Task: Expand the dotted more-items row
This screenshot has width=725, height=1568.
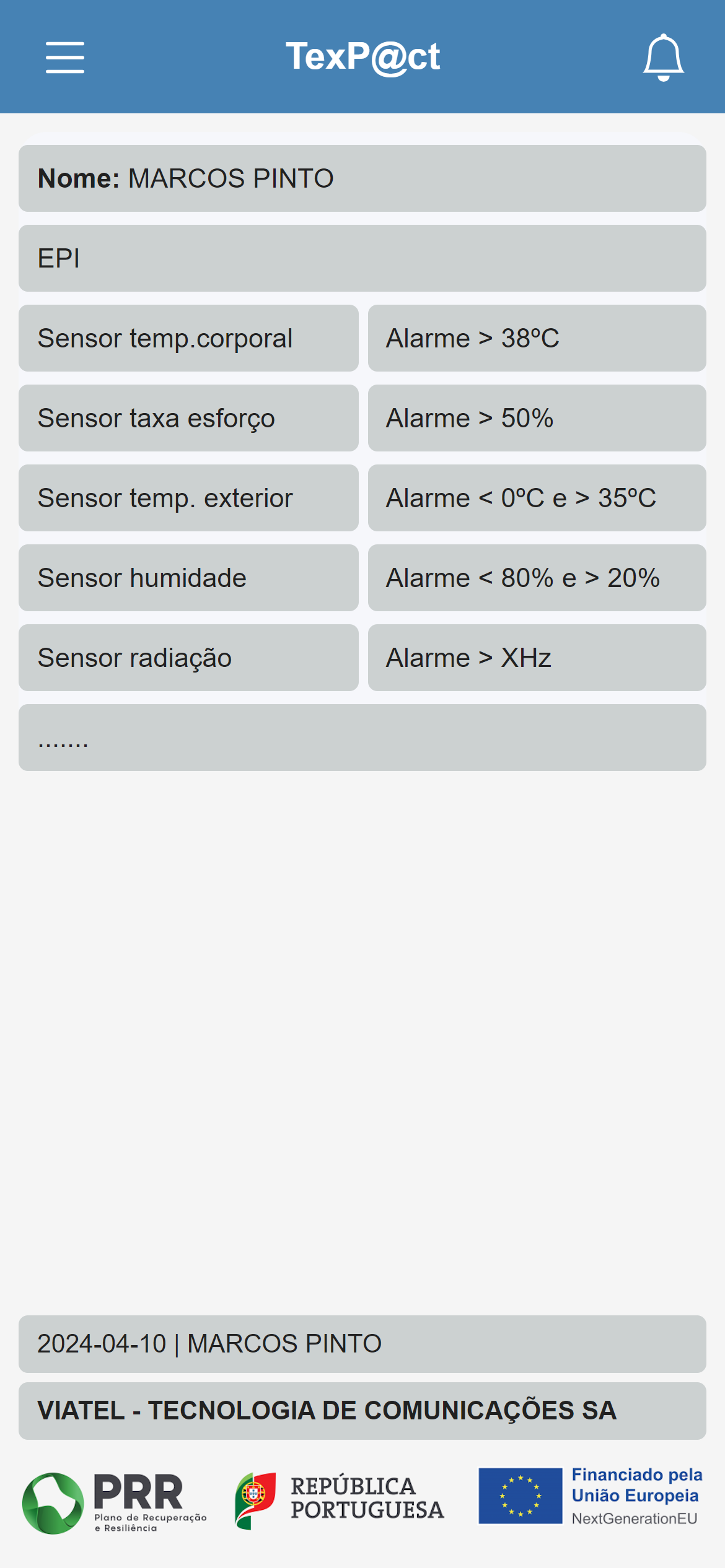Action: 362,738
